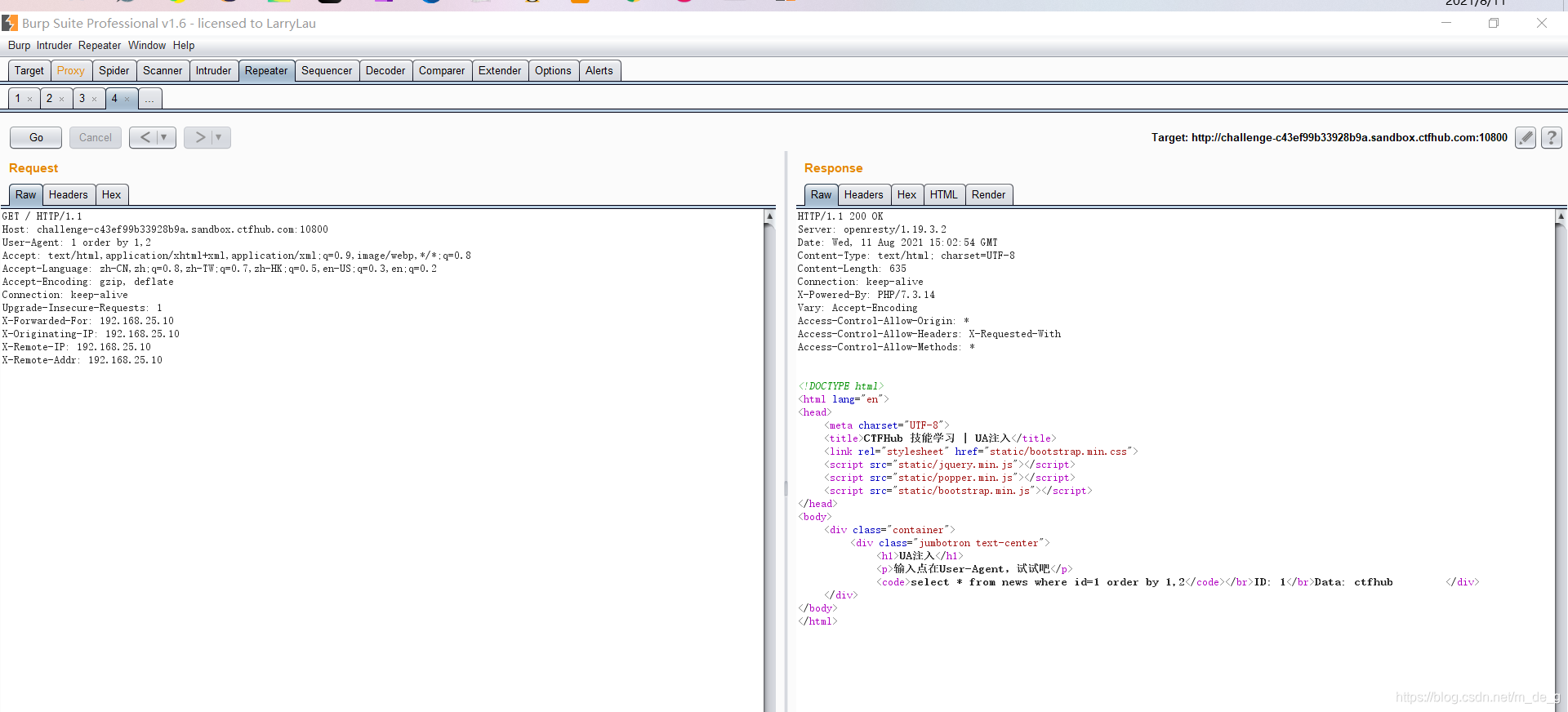The width and height of the screenshot is (1568, 712).
Task: Open the Intruder menu in menu bar
Action: (54, 46)
